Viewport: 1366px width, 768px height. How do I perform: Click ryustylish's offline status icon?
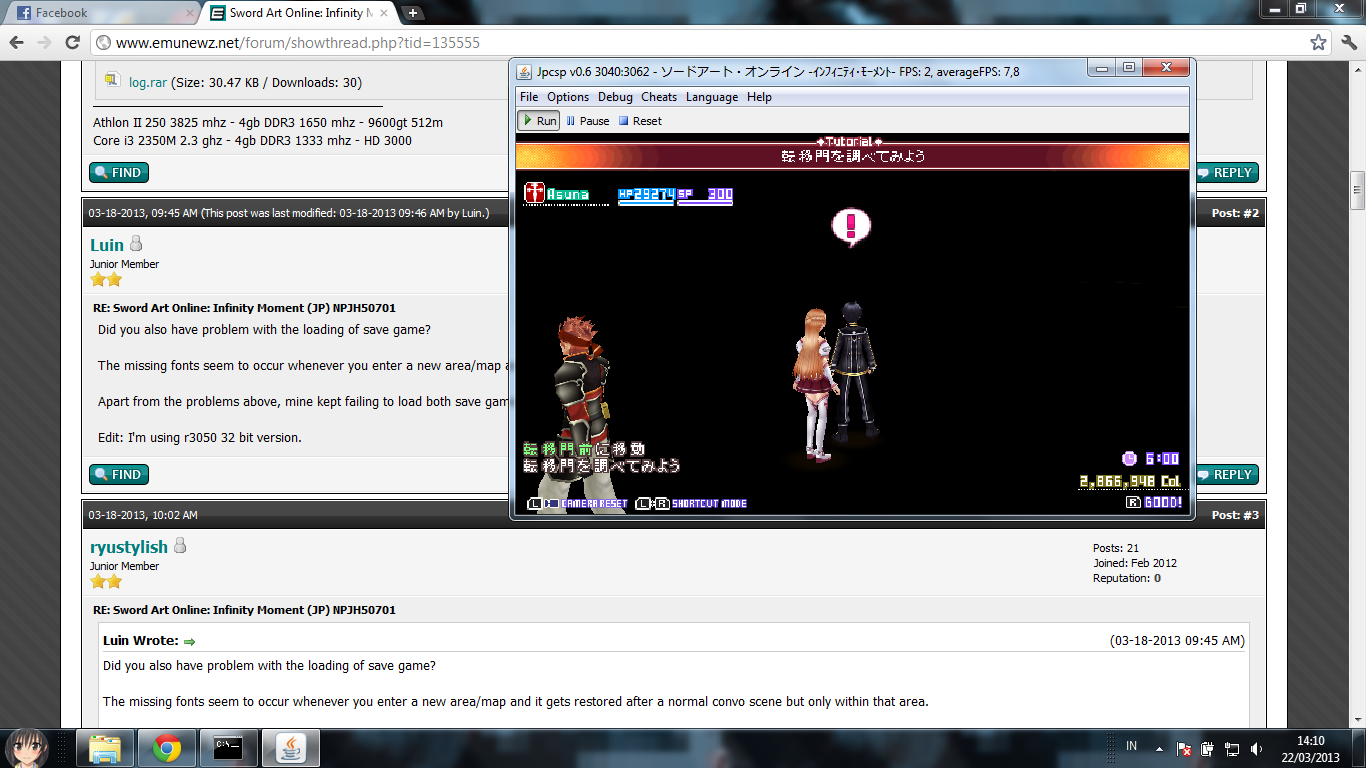pyautogui.click(x=180, y=546)
